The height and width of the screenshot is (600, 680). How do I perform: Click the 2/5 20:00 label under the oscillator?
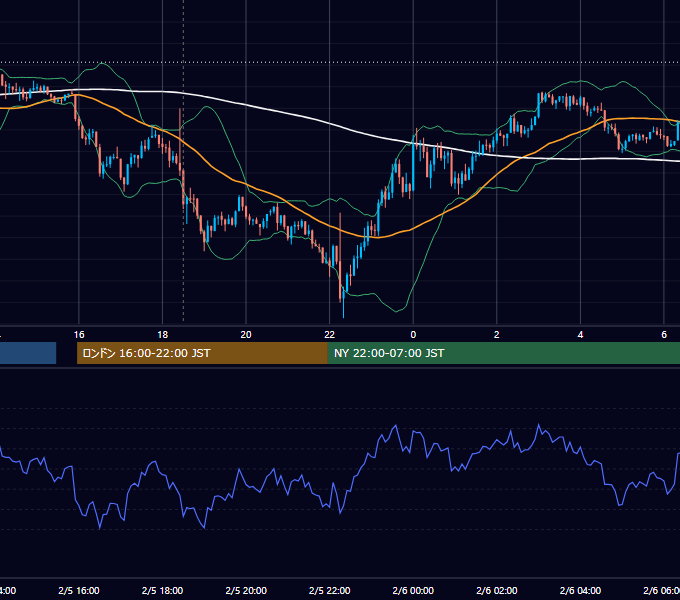click(246, 590)
